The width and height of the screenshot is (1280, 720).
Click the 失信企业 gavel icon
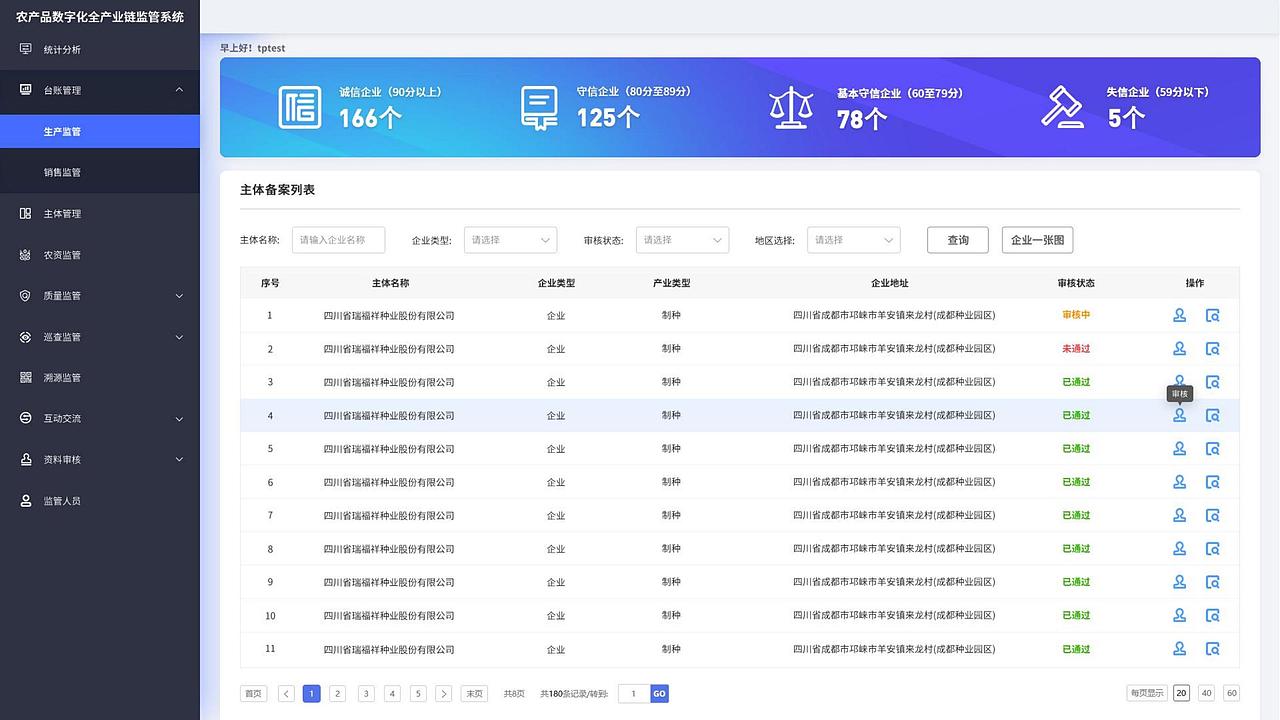coord(1063,106)
